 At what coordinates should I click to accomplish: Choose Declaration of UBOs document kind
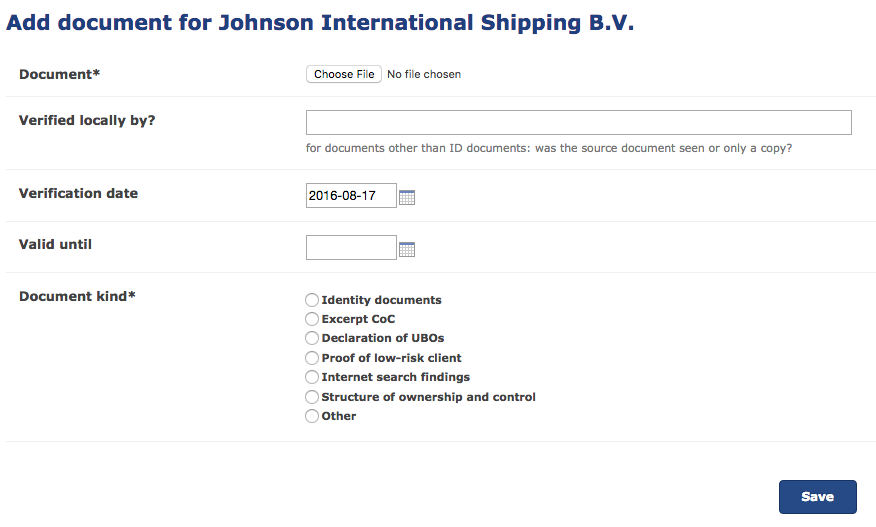click(312, 338)
